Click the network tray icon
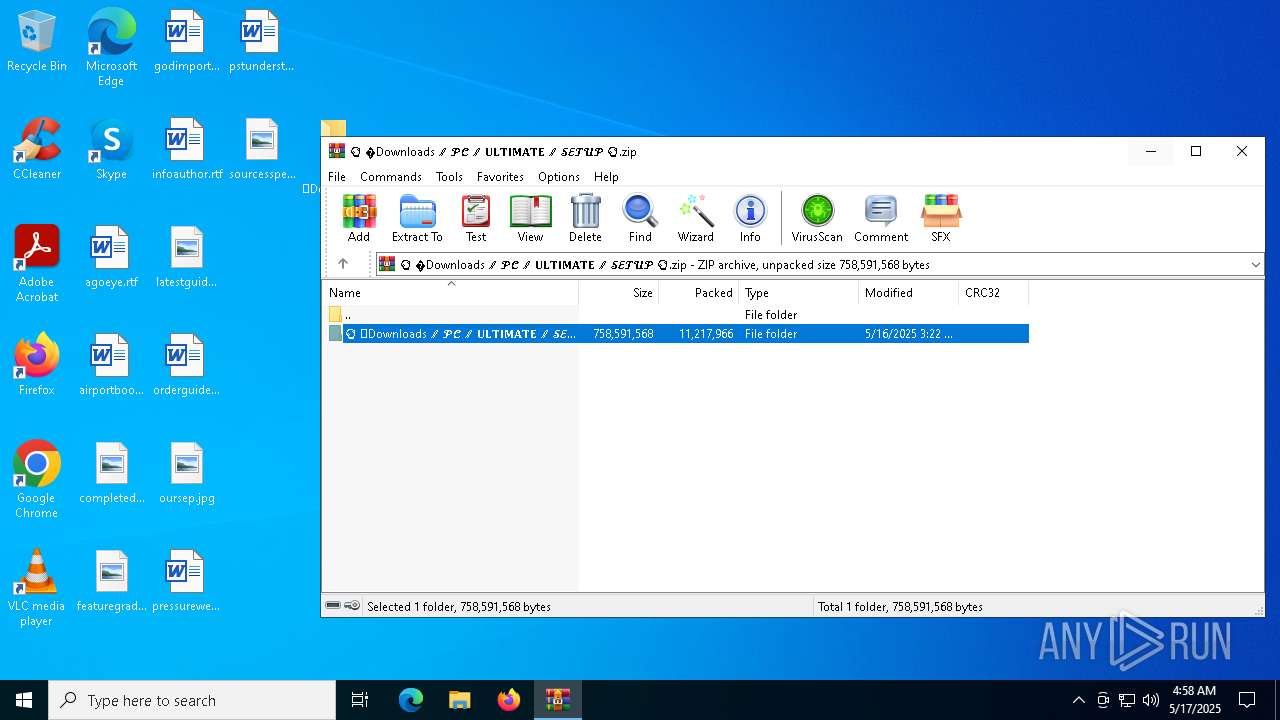The image size is (1280, 720). pyautogui.click(x=1127, y=700)
